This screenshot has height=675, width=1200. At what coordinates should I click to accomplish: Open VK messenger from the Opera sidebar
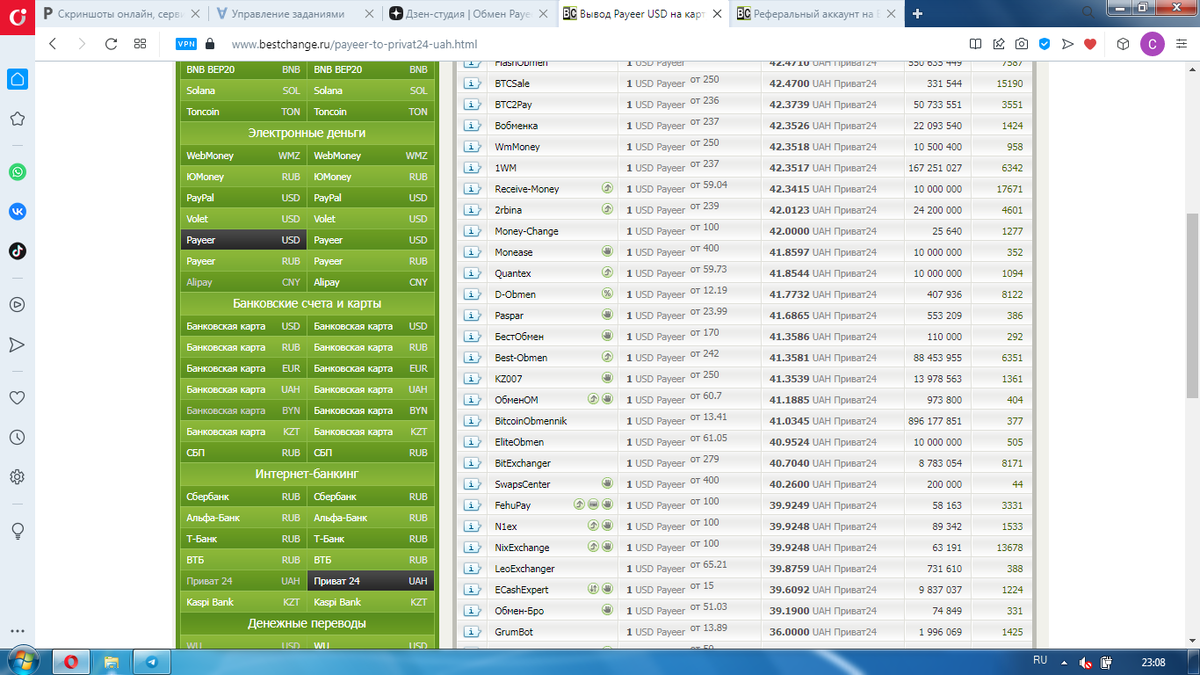[x=17, y=211]
